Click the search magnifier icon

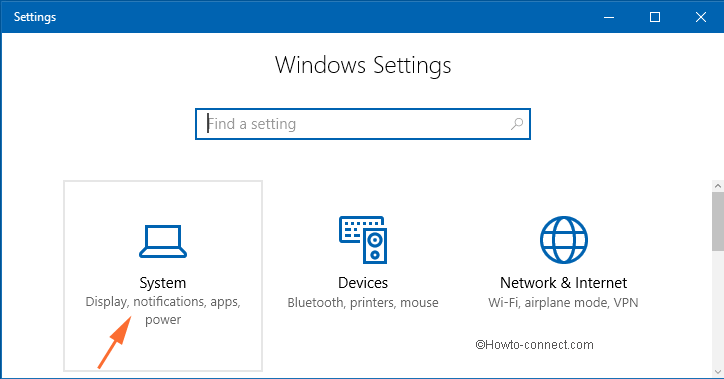click(x=517, y=124)
